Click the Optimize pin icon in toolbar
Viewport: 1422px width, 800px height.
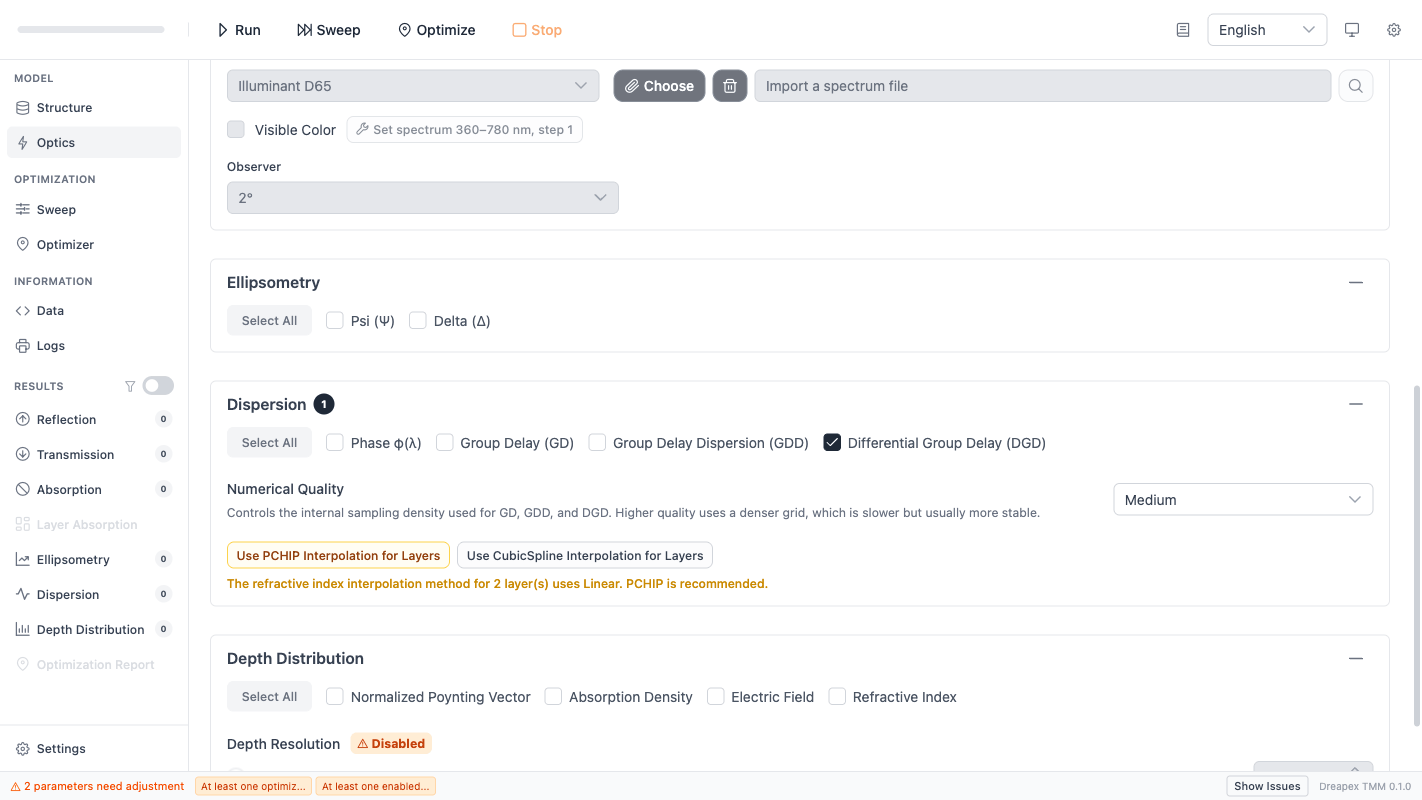tap(405, 30)
